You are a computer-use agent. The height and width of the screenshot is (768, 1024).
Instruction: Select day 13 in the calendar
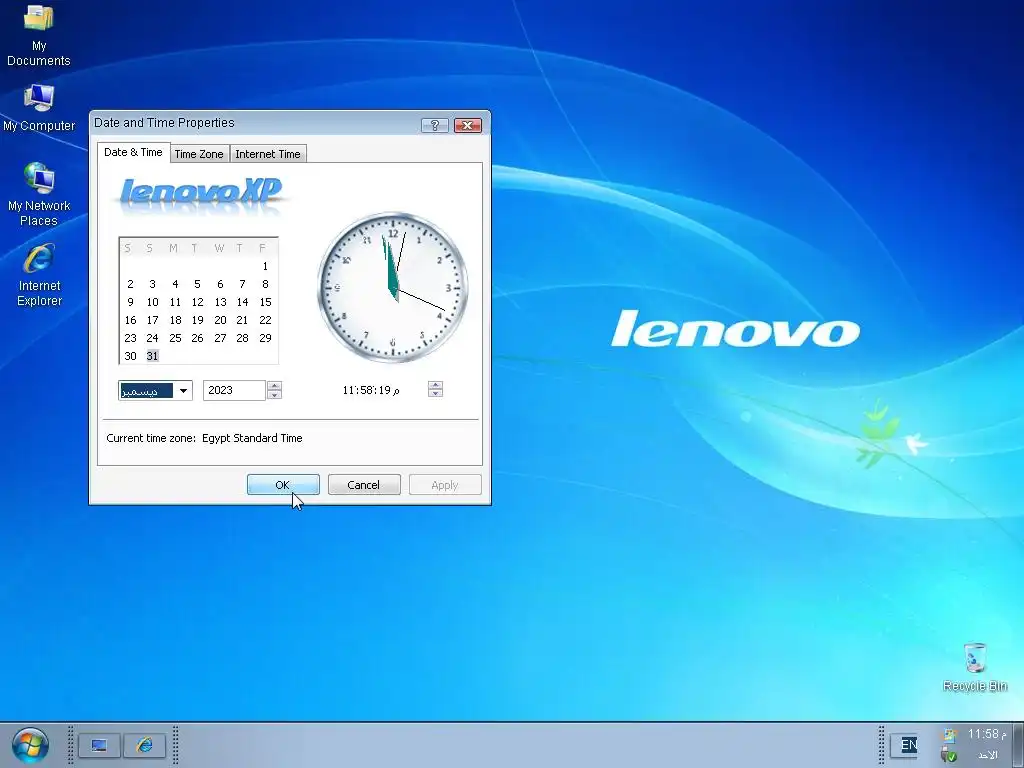(220, 302)
